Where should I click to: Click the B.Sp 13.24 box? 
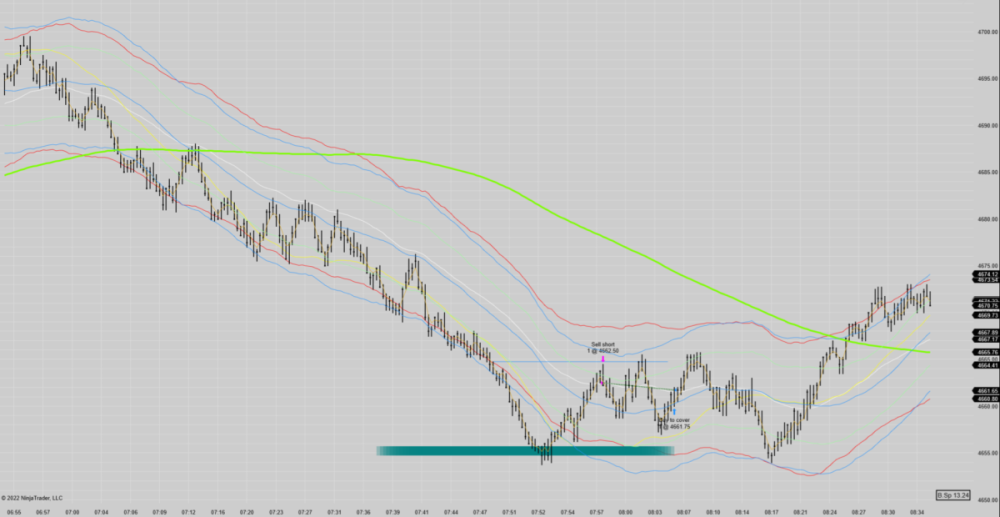953,495
